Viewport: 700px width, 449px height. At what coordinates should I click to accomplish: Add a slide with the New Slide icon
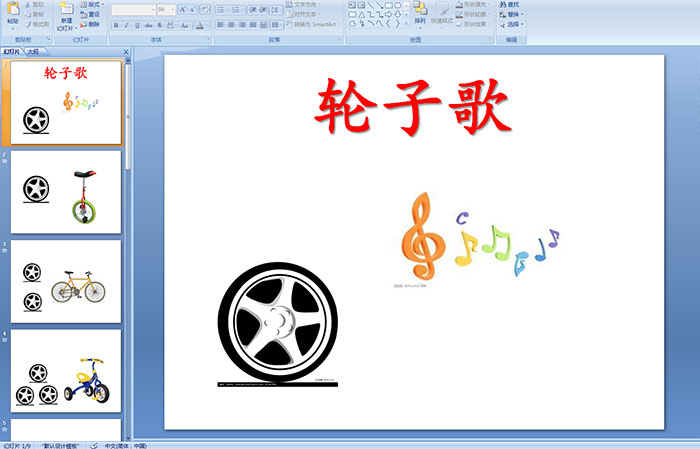pos(67,9)
